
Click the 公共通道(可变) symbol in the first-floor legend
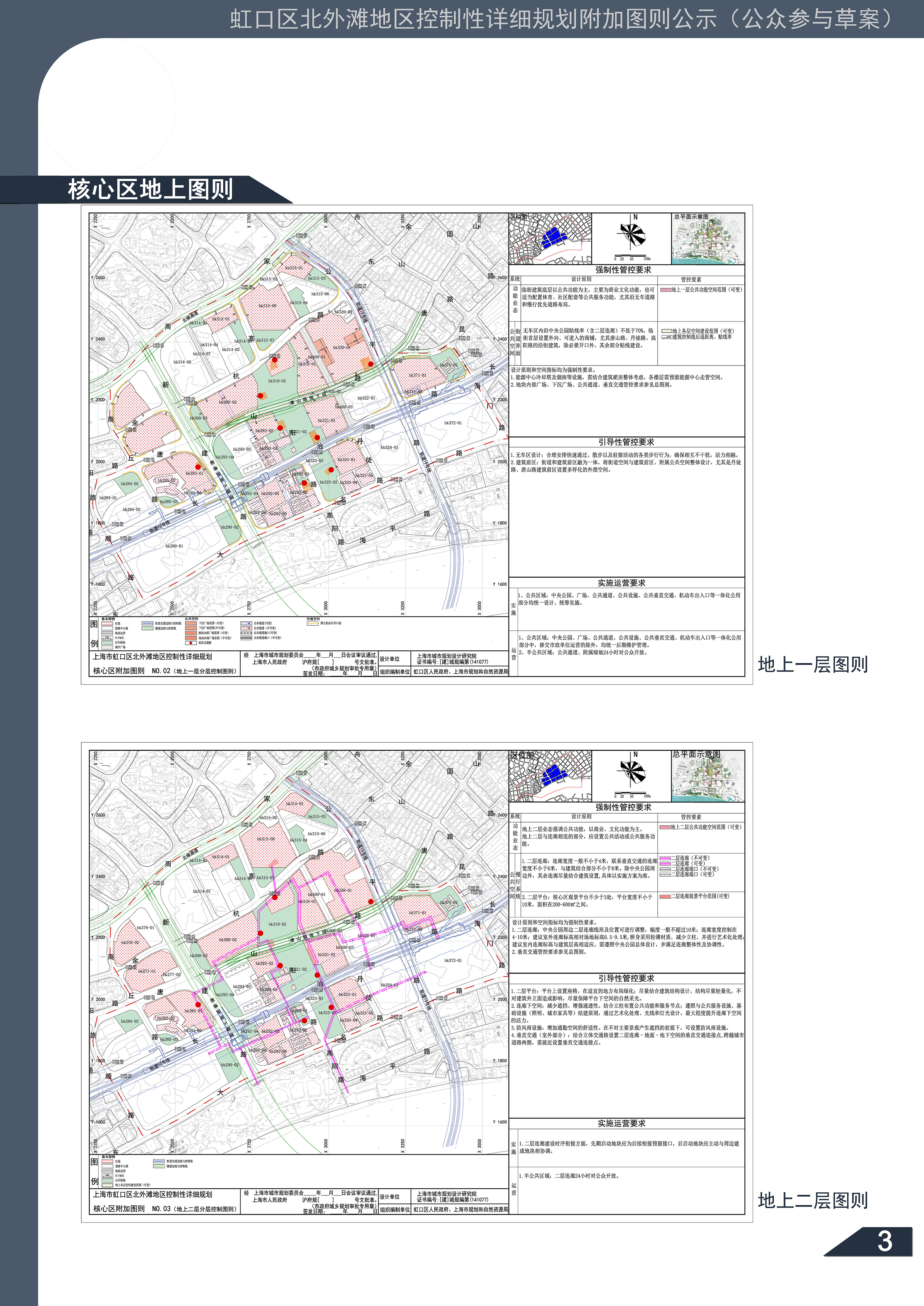246,623
